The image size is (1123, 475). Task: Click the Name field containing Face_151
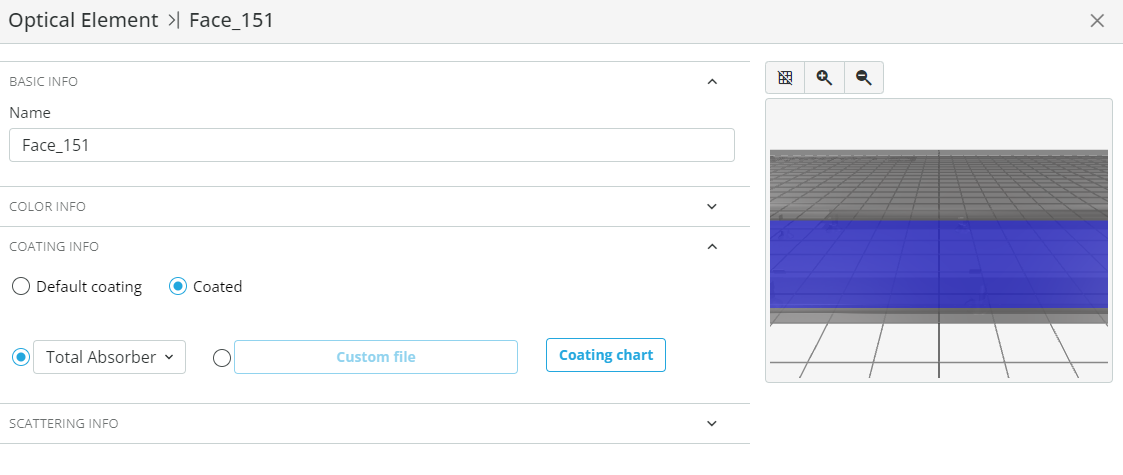tap(372, 145)
